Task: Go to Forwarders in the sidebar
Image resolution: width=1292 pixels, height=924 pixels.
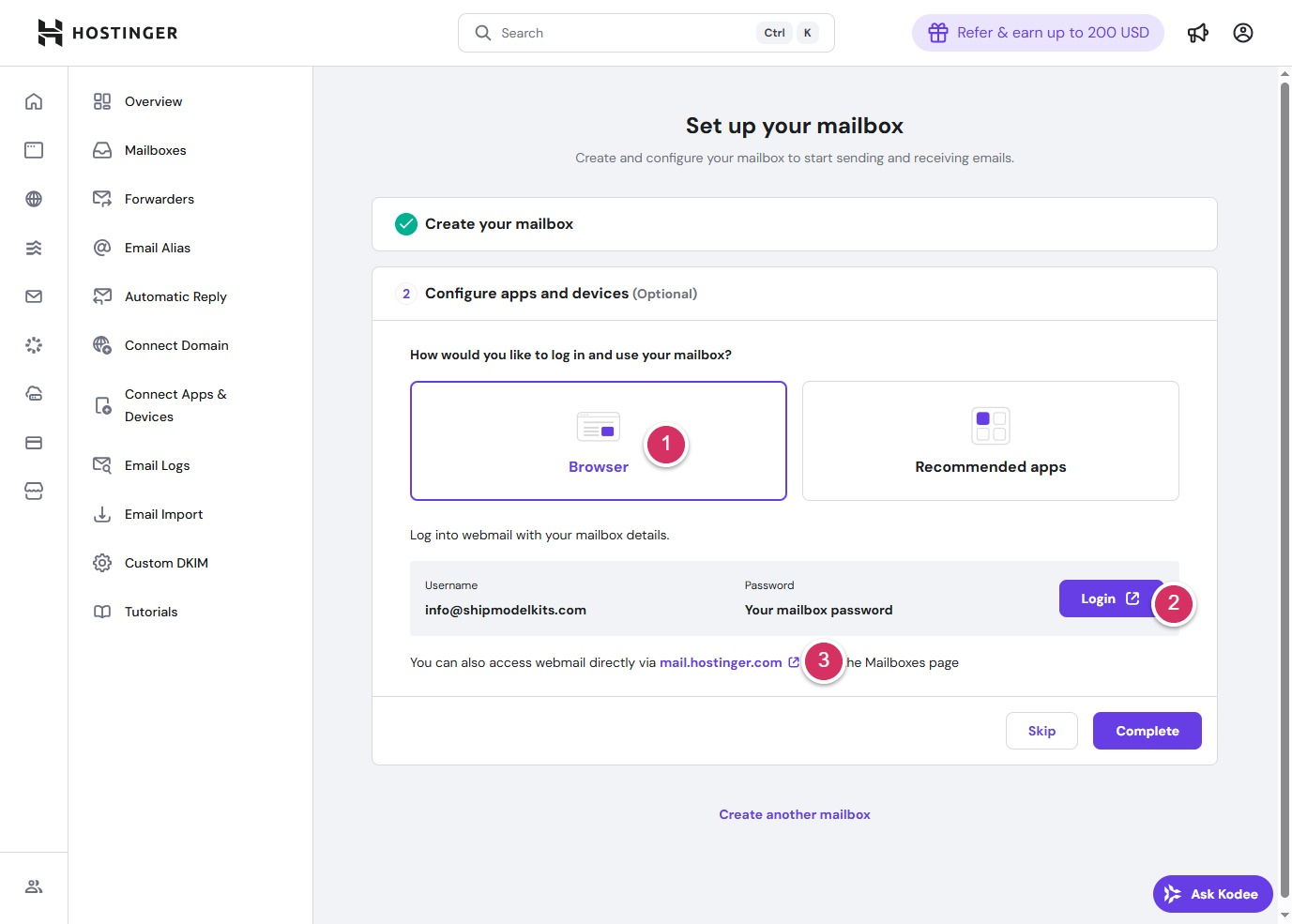Action: pyautogui.click(x=159, y=199)
